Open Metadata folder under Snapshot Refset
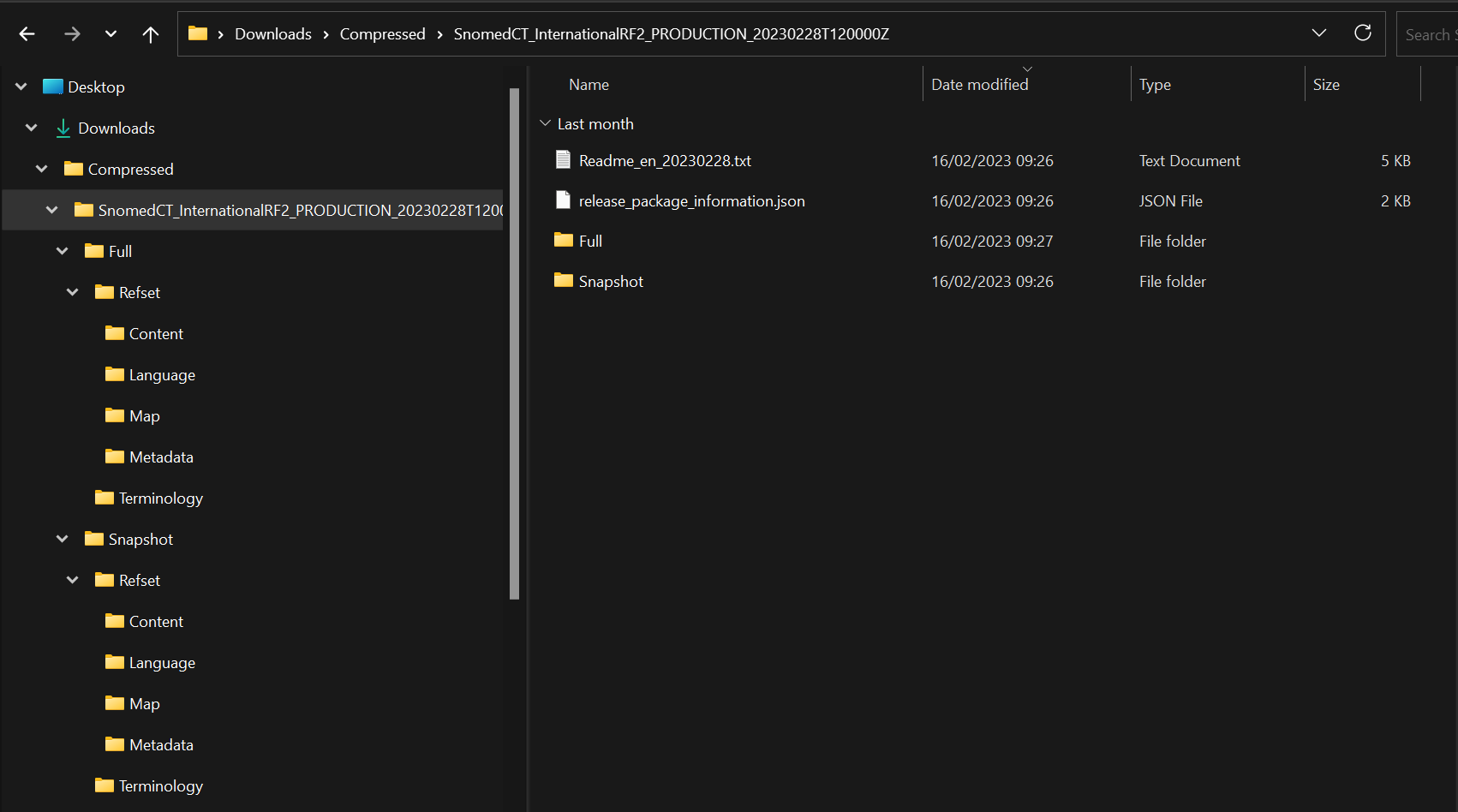This screenshot has height=812, width=1458. point(161,745)
